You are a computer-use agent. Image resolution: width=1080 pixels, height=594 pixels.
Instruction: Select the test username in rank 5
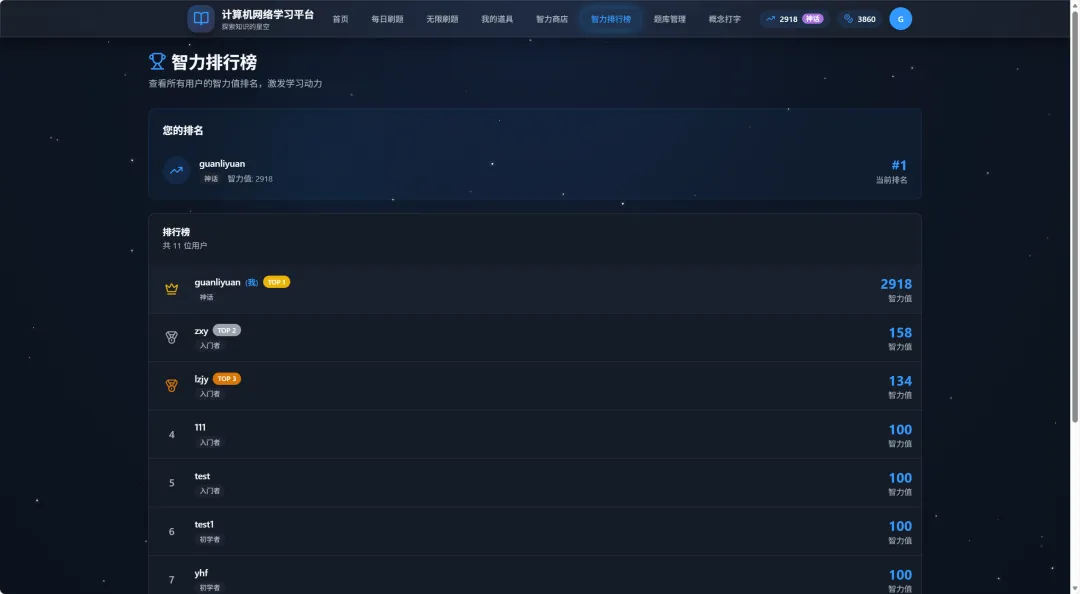coord(202,476)
